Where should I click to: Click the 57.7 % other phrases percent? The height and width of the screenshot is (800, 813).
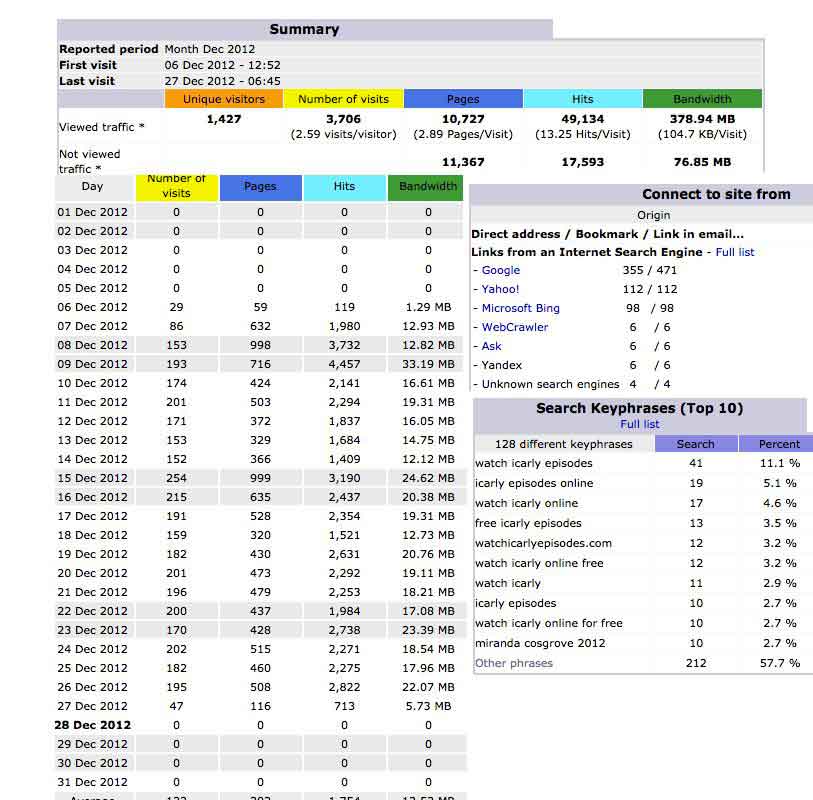point(779,663)
